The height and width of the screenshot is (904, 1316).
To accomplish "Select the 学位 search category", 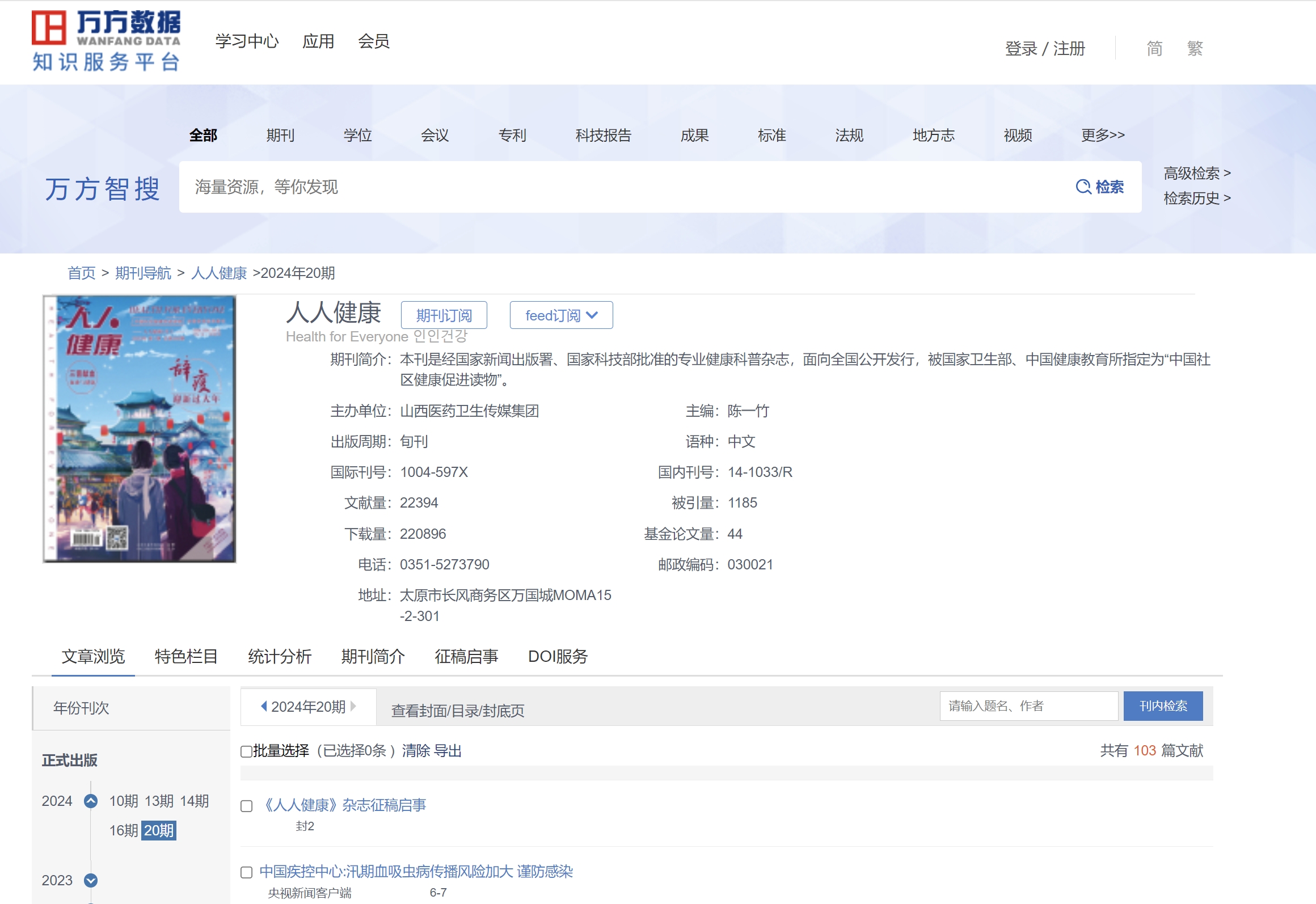I will 357,135.
